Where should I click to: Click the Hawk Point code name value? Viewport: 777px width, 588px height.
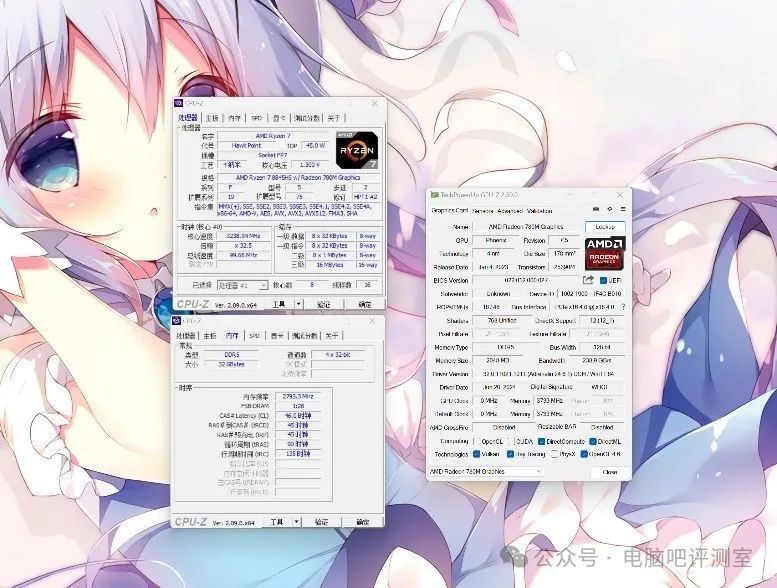pos(247,146)
